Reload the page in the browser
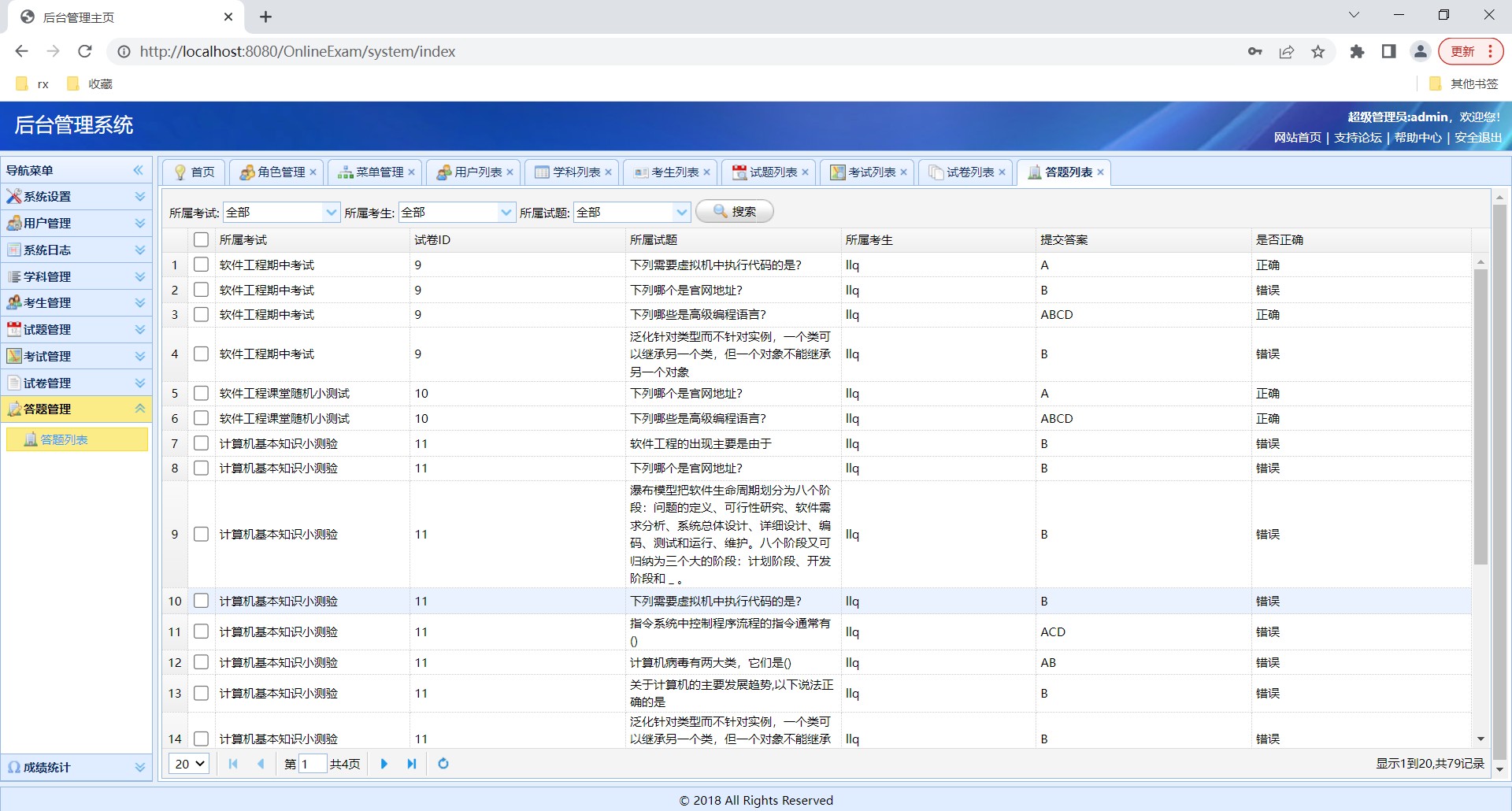 [x=85, y=52]
